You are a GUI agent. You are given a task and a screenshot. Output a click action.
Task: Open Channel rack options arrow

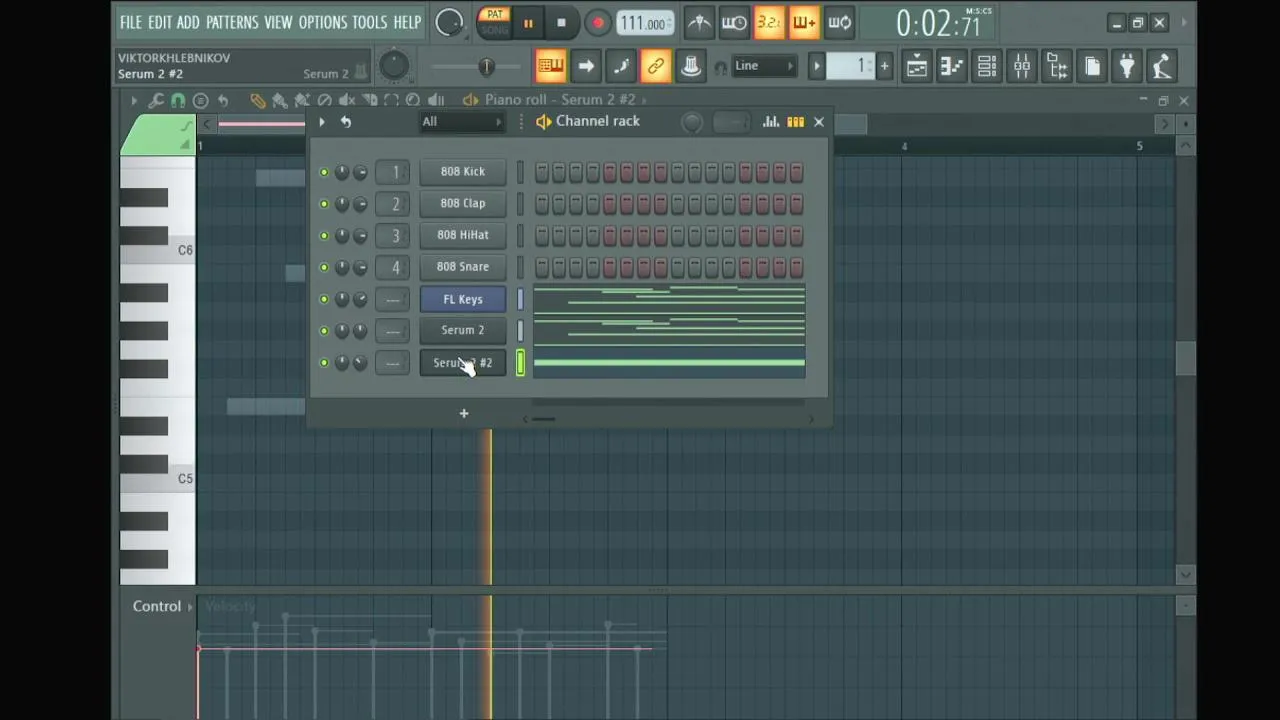322,122
